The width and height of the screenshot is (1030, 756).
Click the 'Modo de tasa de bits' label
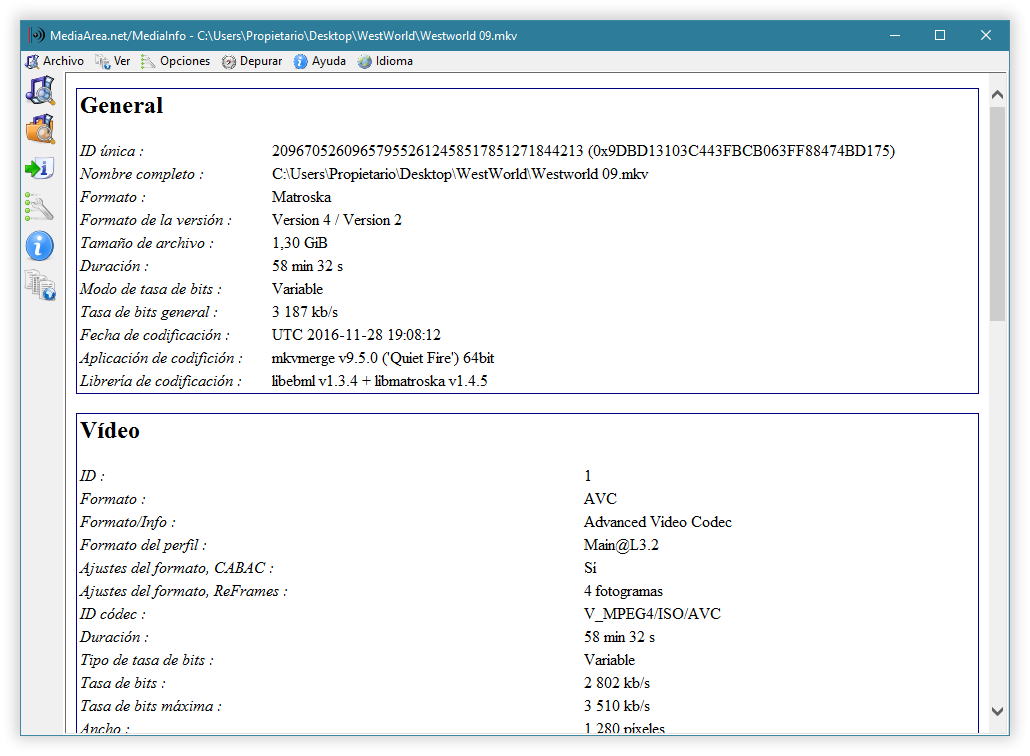click(x=151, y=289)
